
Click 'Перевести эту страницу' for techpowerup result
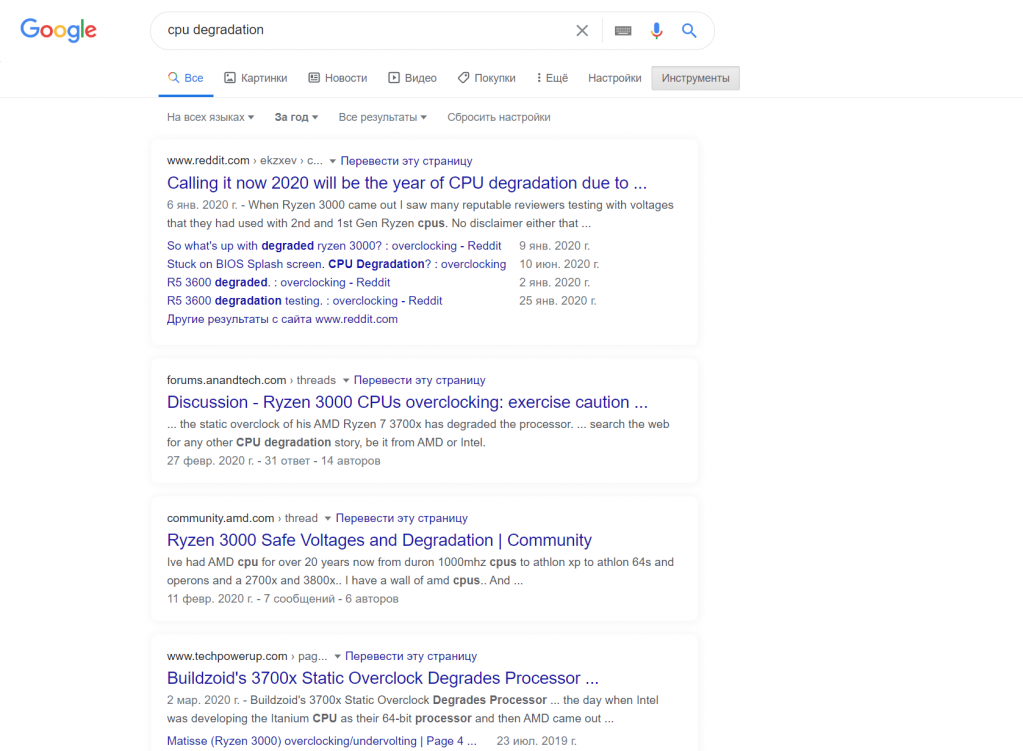click(411, 656)
